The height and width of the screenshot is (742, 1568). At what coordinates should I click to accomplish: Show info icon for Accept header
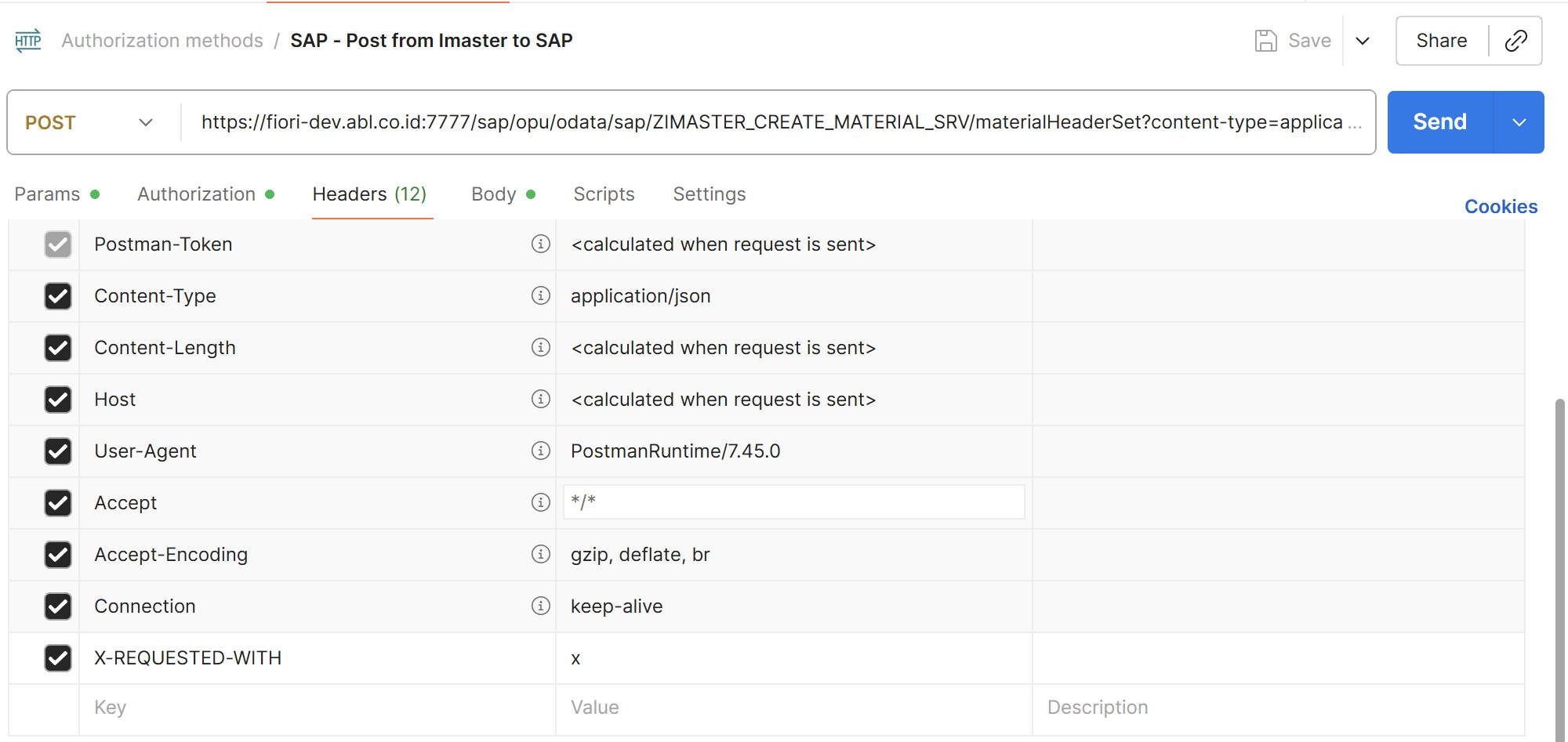[540, 502]
